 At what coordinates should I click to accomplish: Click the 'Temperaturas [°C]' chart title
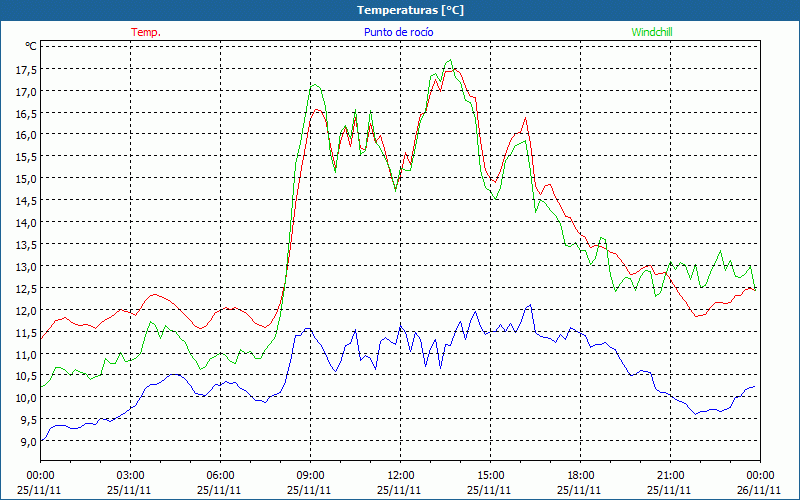(410, 10)
